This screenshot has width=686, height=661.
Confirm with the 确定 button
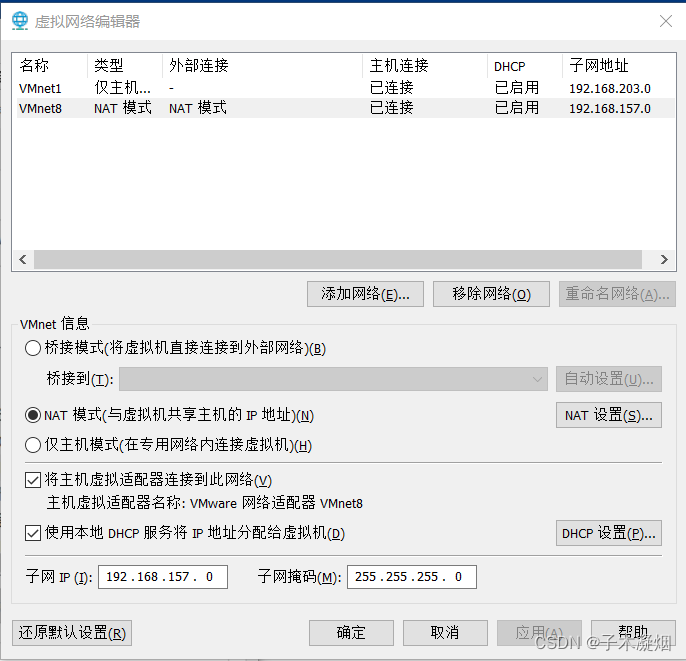coord(351,633)
